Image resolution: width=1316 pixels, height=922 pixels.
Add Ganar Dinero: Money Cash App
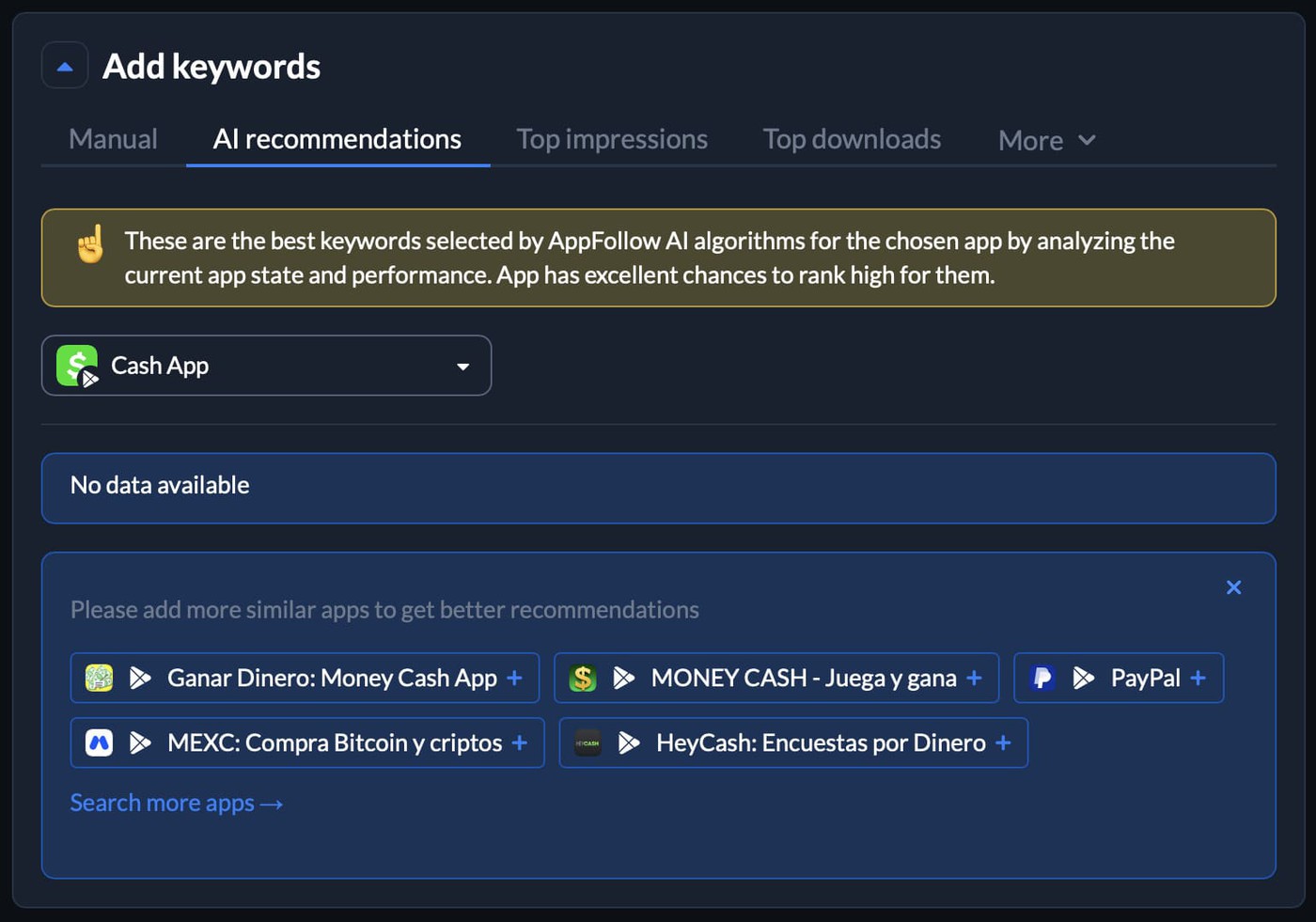pos(305,678)
